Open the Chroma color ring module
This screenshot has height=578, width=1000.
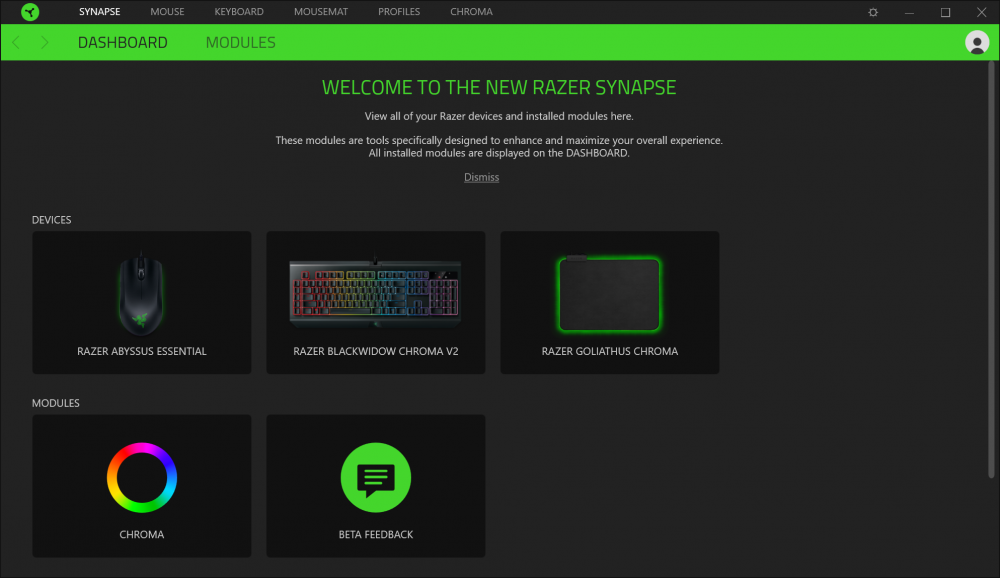click(x=142, y=477)
